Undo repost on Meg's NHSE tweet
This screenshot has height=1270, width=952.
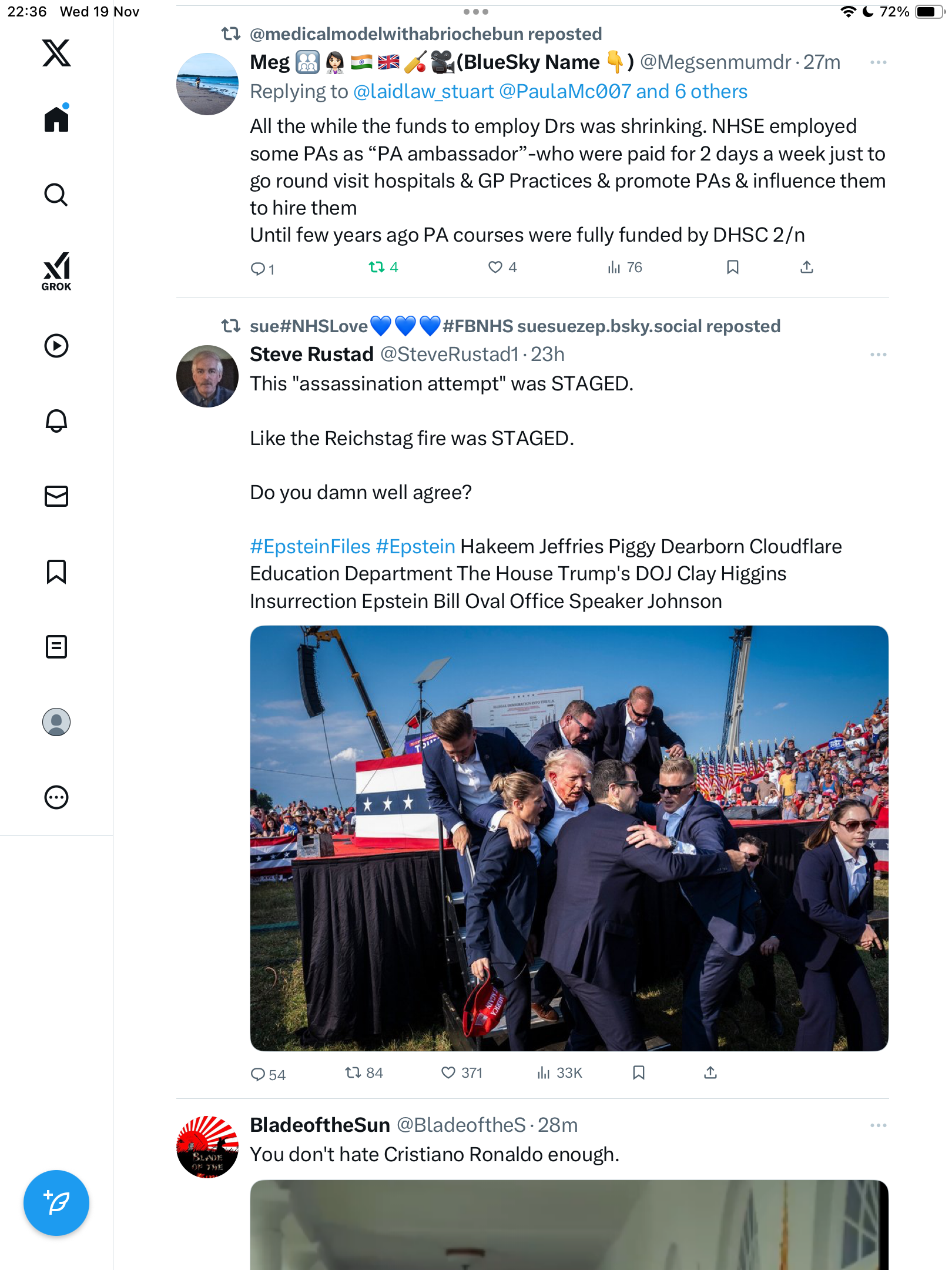pos(377,268)
